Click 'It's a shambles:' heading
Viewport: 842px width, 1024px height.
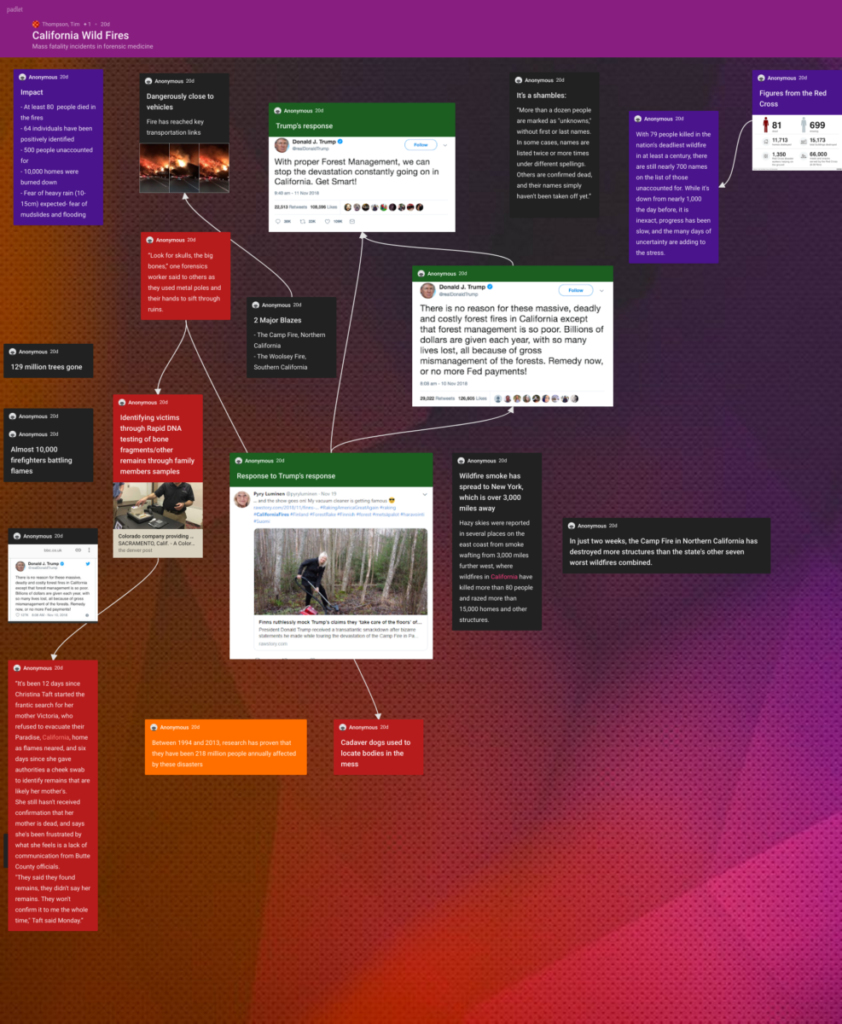tap(541, 95)
